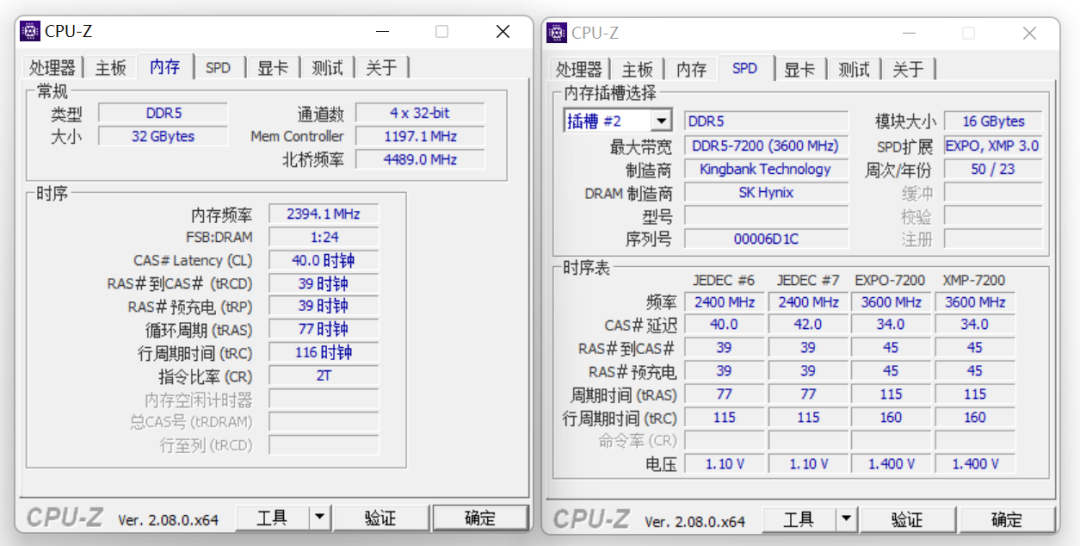Screen dimensions: 1080x546
Task: Click the 1197.1 MHz Mem Controller value
Action: click(x=420, y=136)
